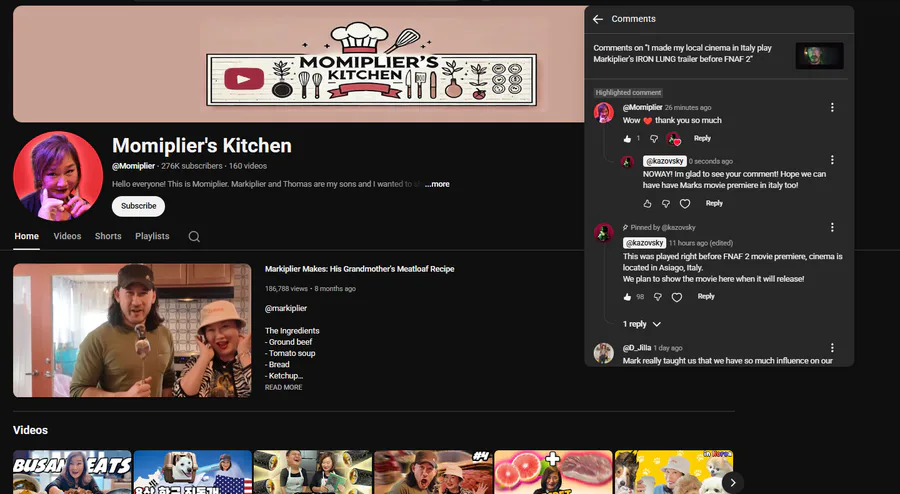Screen dimensions: 900x494
Task: Select the Home channel tab
Action: tap(26, 236)
